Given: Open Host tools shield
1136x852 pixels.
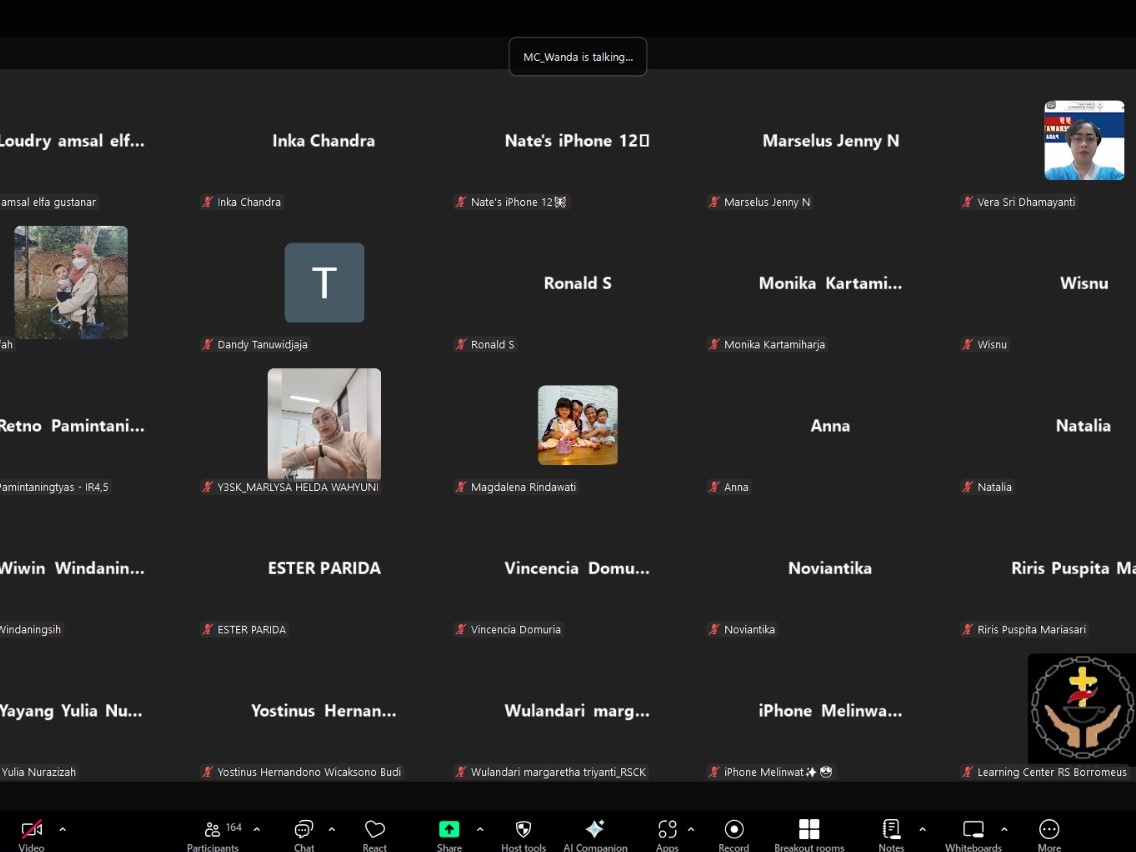Looking at the screenshot, I should point(523,830).
